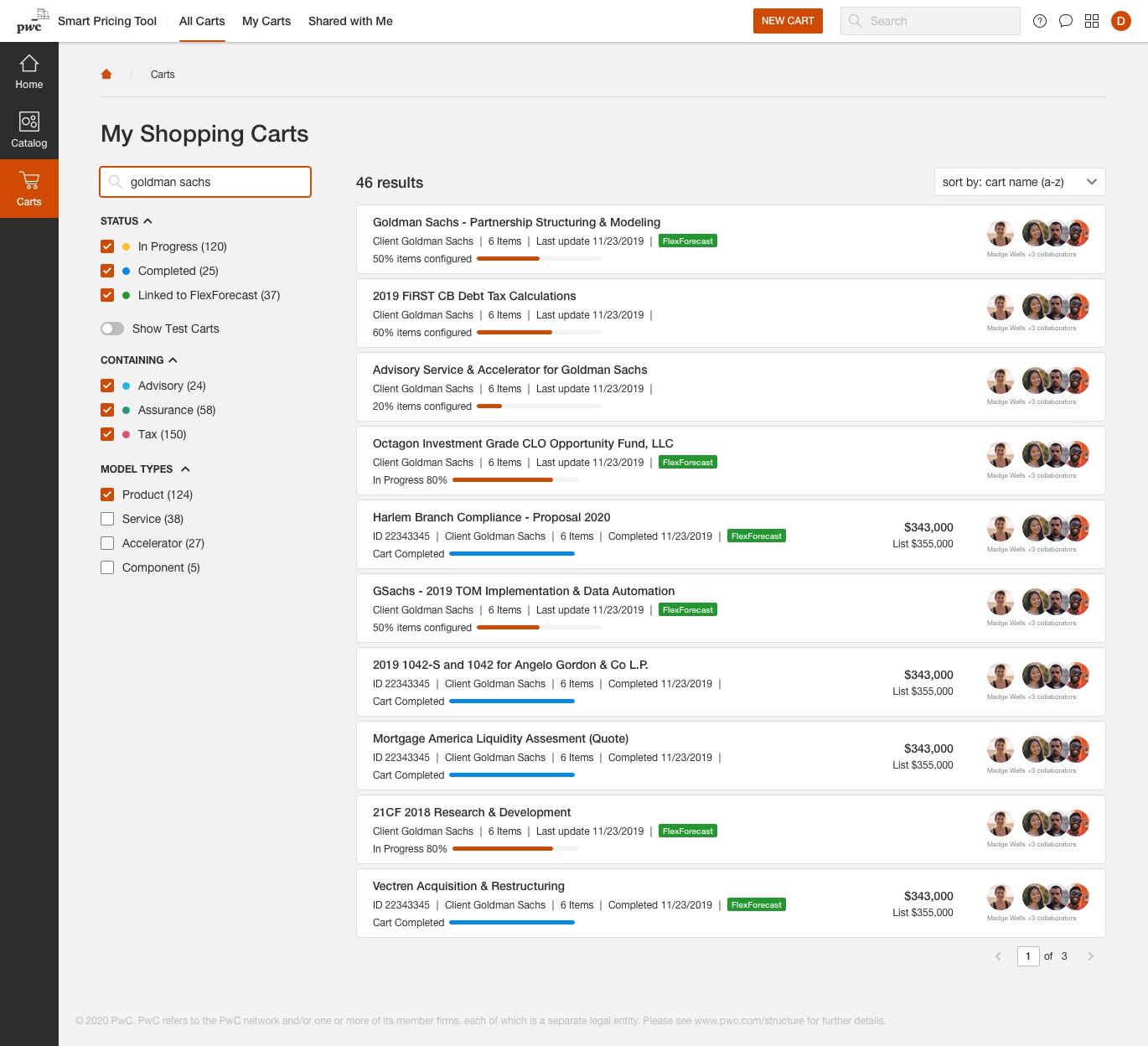This screenshot has height=1046, width=1148.
Task: Click FlexForecast badge on Octagon Investment cart
Action: coord(688,463)
